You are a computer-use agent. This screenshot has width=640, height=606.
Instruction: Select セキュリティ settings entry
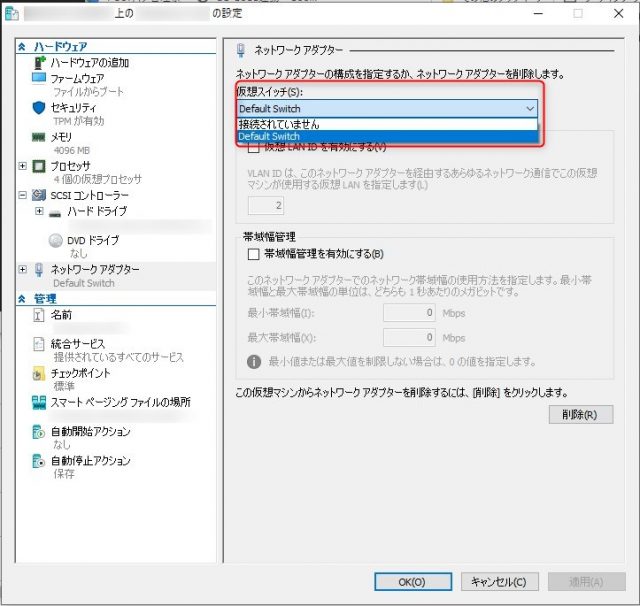click(x=73, y=108)
